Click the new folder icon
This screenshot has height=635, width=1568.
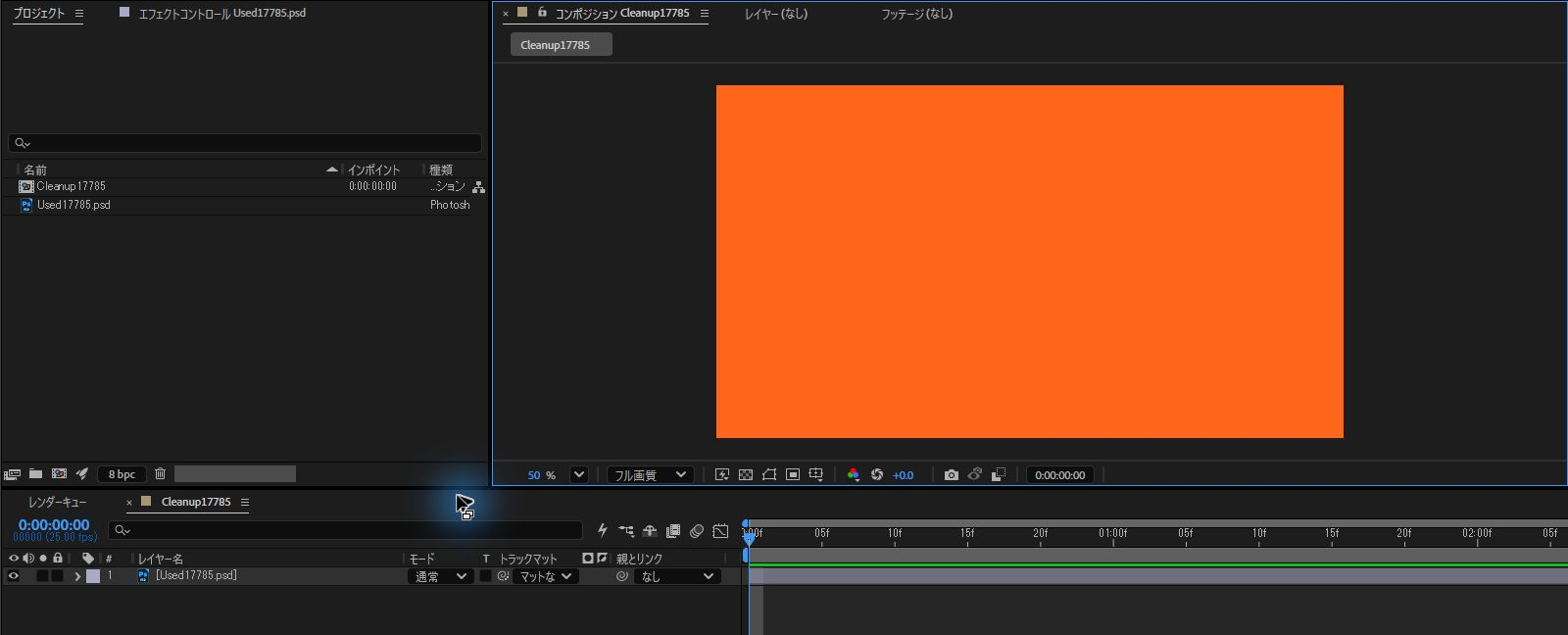pos(35,474)
